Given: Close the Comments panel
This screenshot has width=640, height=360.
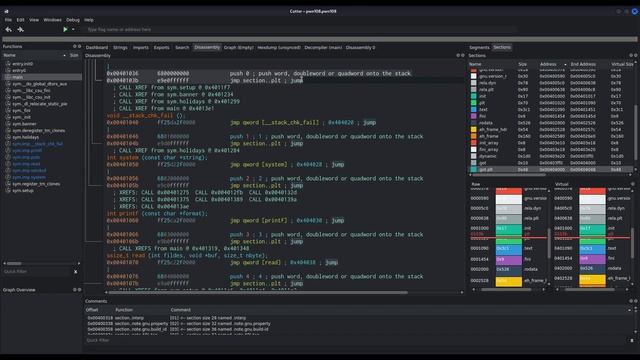Looking at the screenshot, I should tap(636, 301).
